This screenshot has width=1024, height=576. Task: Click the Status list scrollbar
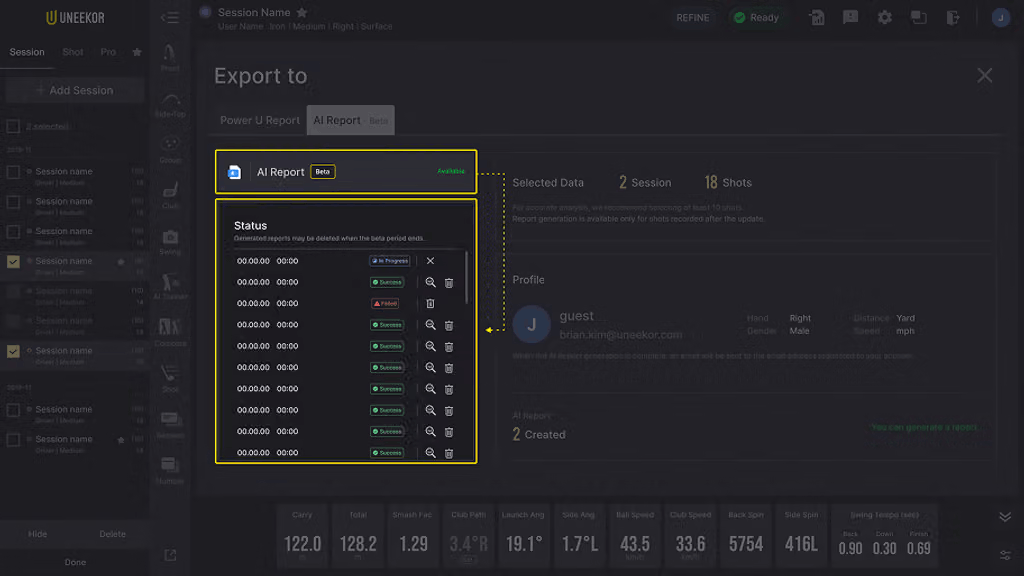point(466,278)
